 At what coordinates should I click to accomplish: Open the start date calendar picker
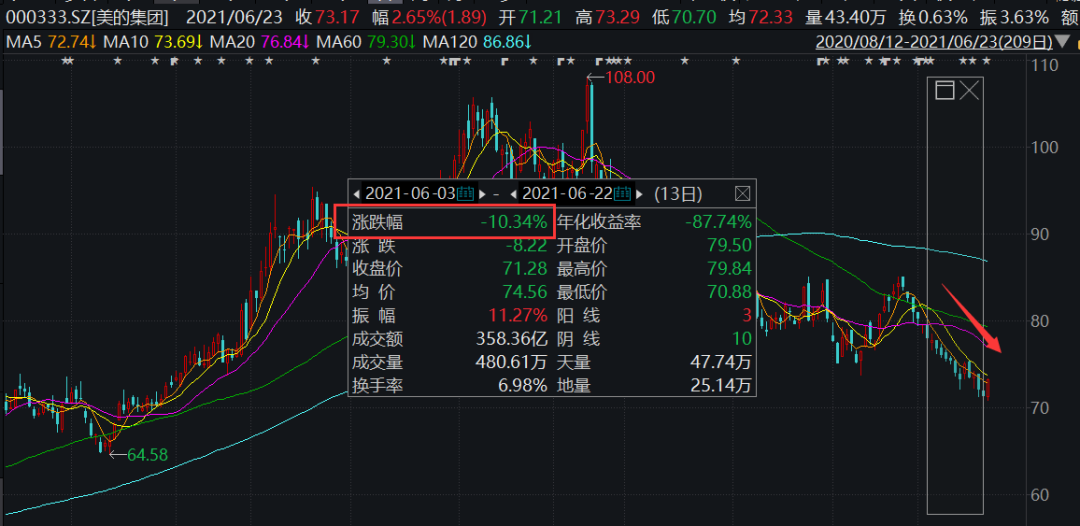(466, 193)
